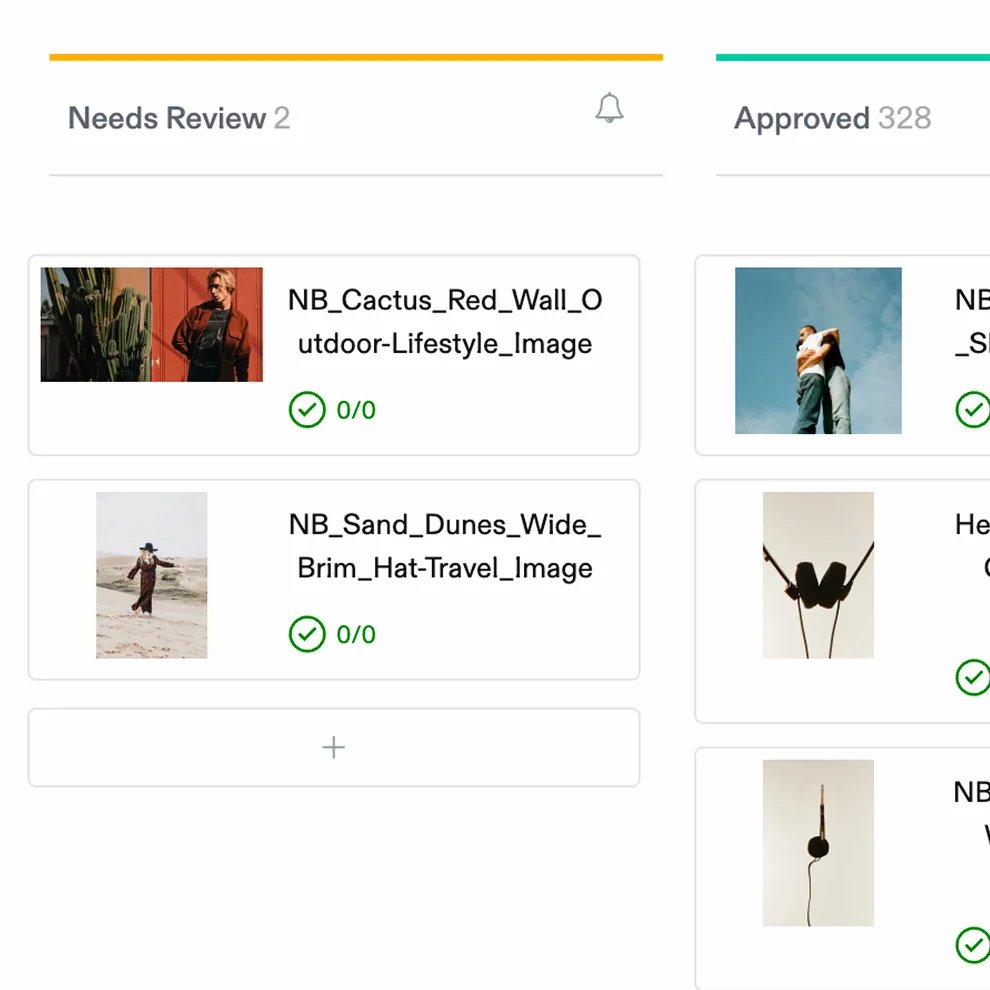Open the two headphones thumbnail
The width and height of the screenshot is (990, 990).
(818, 575)
